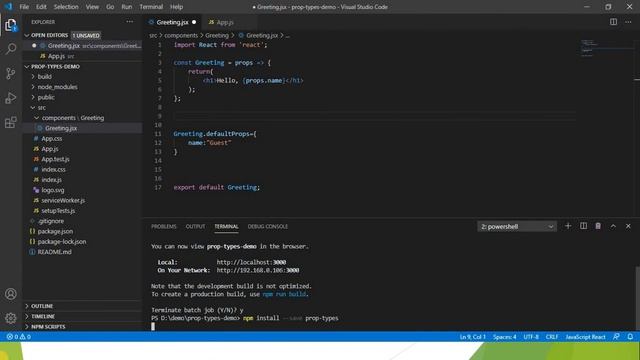
Task: Open the Extensions view
Action: (x=11, y=122)
